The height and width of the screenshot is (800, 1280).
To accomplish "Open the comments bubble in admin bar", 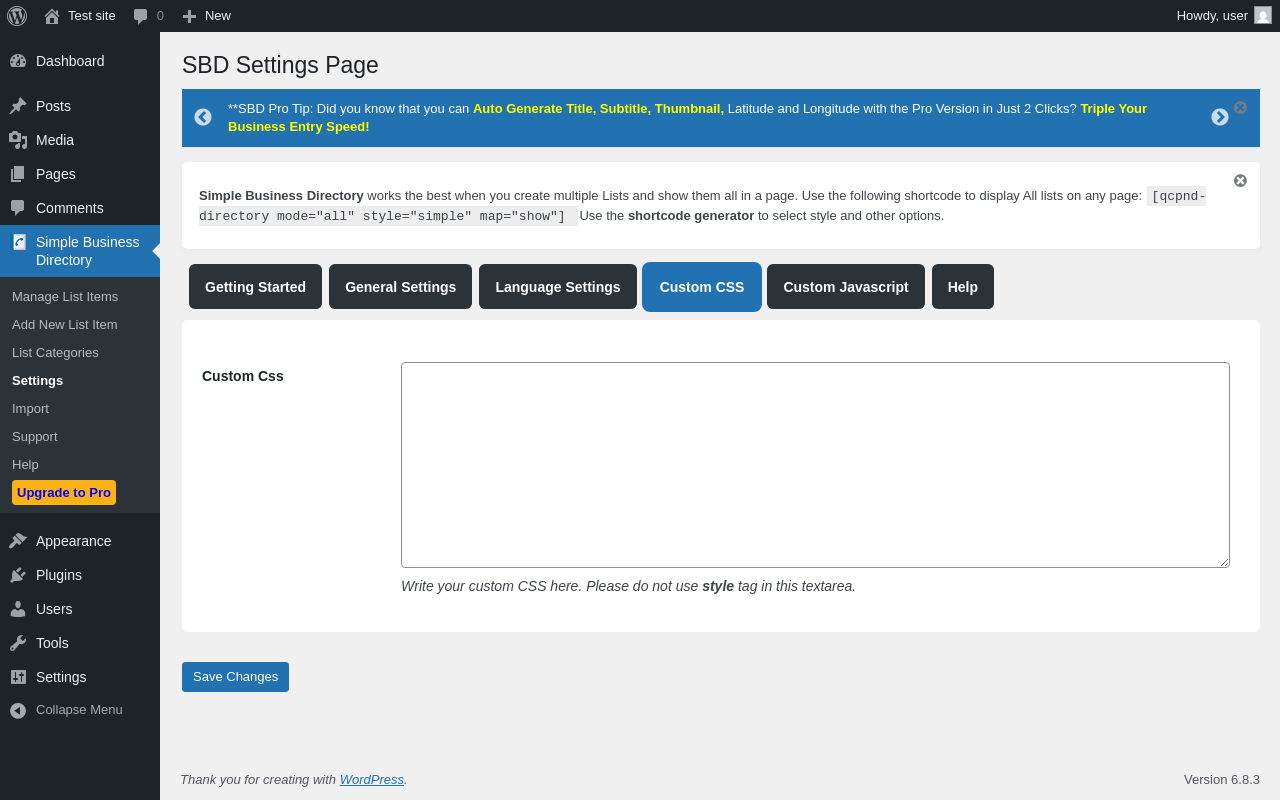I will pos(141,16).
